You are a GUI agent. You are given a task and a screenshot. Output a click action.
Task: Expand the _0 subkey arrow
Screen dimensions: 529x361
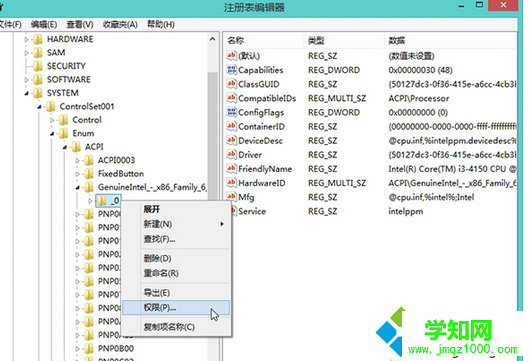(90, 201)
